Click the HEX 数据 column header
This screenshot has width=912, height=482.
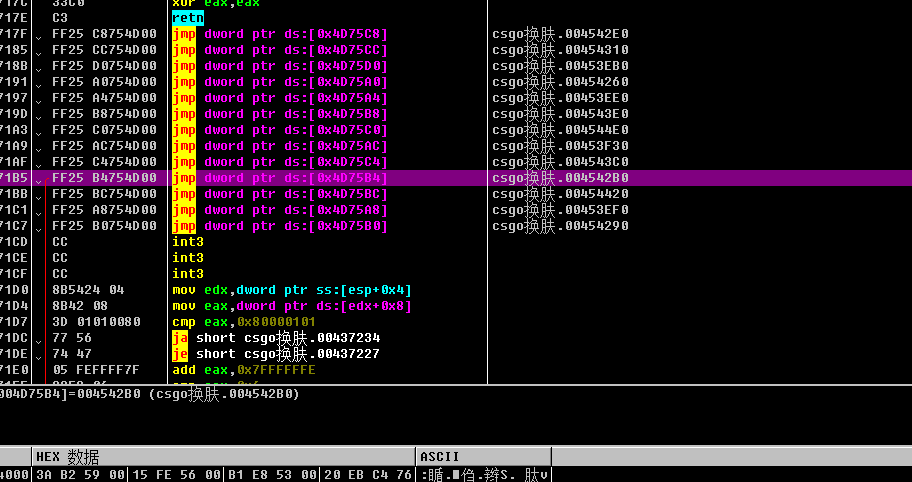point(224,456)
